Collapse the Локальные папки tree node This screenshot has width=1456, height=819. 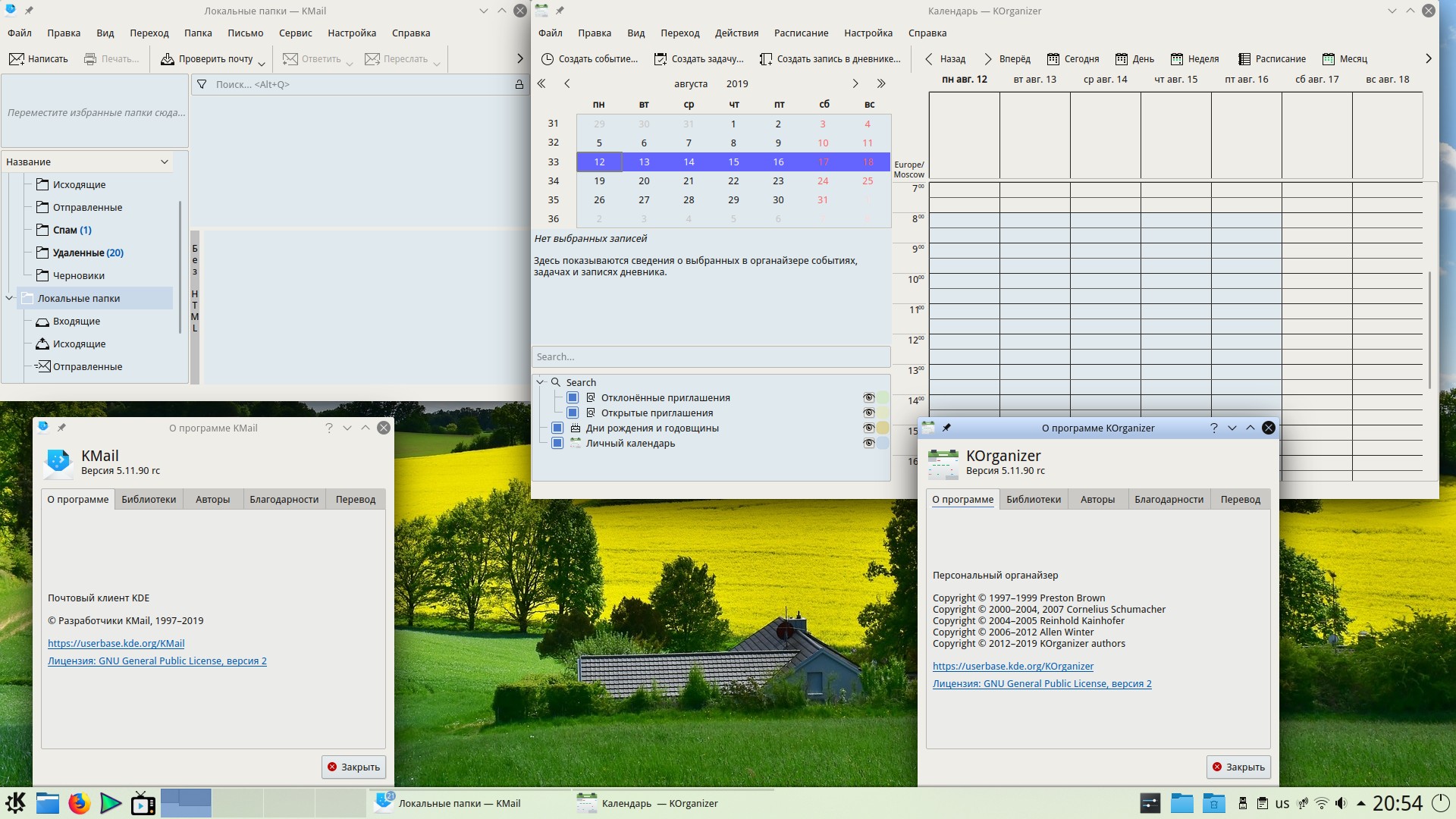tap(10, 299)
